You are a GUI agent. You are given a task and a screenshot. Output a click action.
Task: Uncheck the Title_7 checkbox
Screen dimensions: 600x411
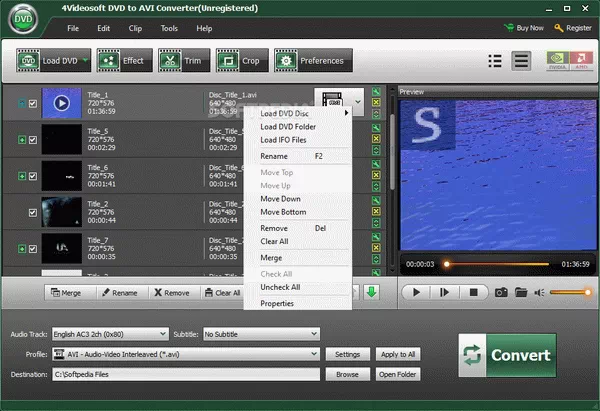33,249
